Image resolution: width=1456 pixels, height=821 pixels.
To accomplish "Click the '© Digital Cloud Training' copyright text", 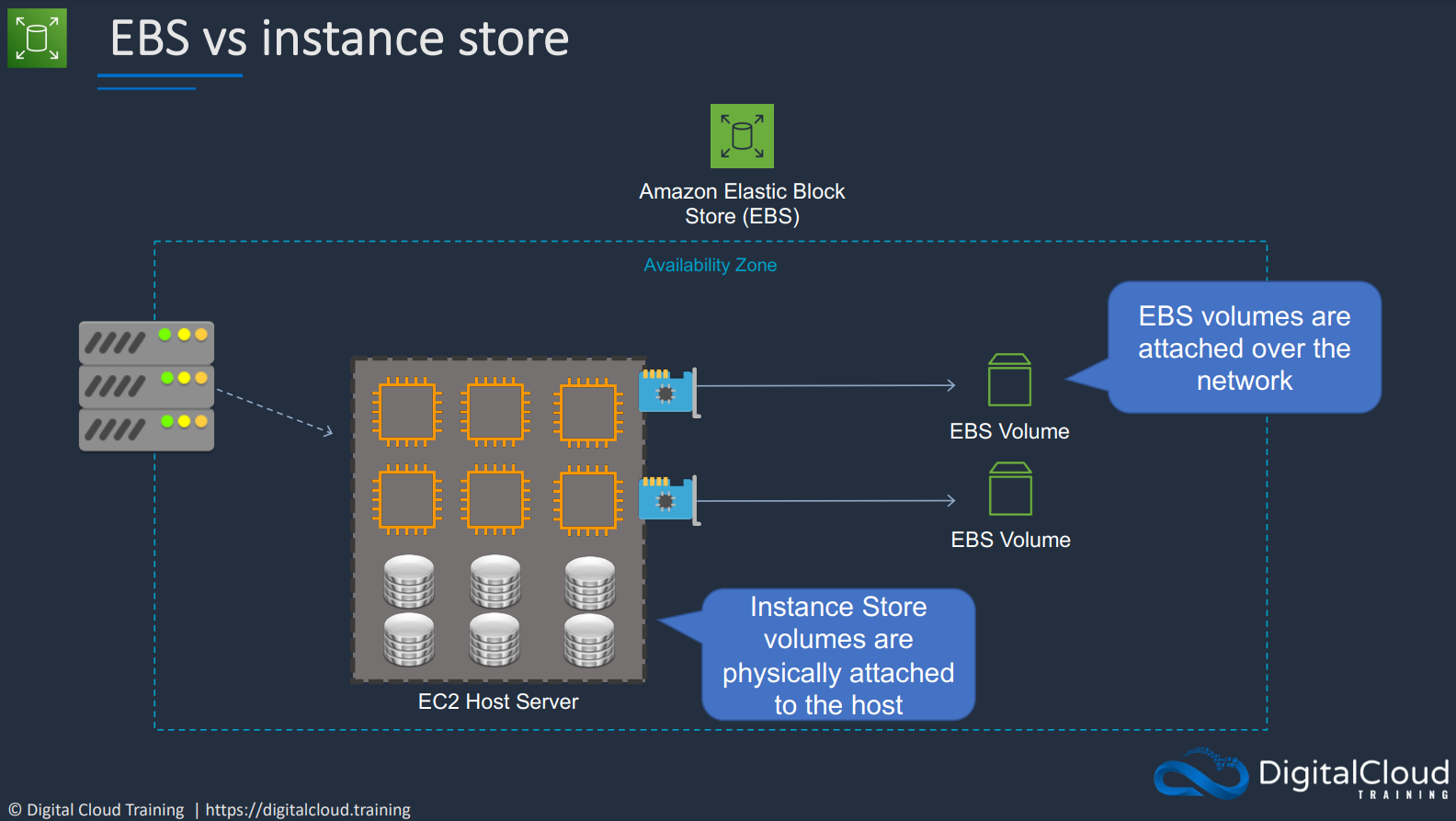I will click(97, 810).
